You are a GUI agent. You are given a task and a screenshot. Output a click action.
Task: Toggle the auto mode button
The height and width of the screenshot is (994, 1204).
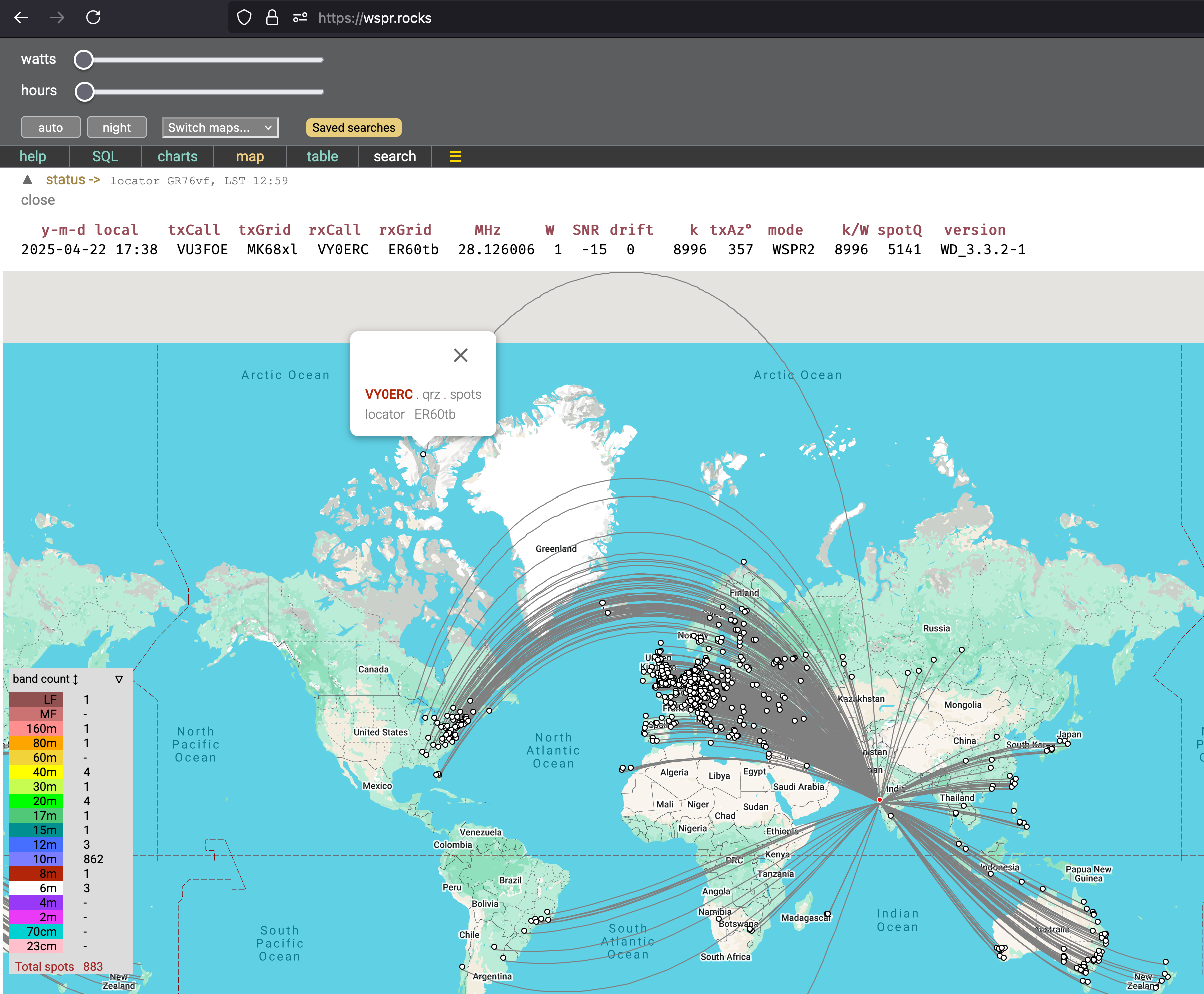tap(51, 127)
